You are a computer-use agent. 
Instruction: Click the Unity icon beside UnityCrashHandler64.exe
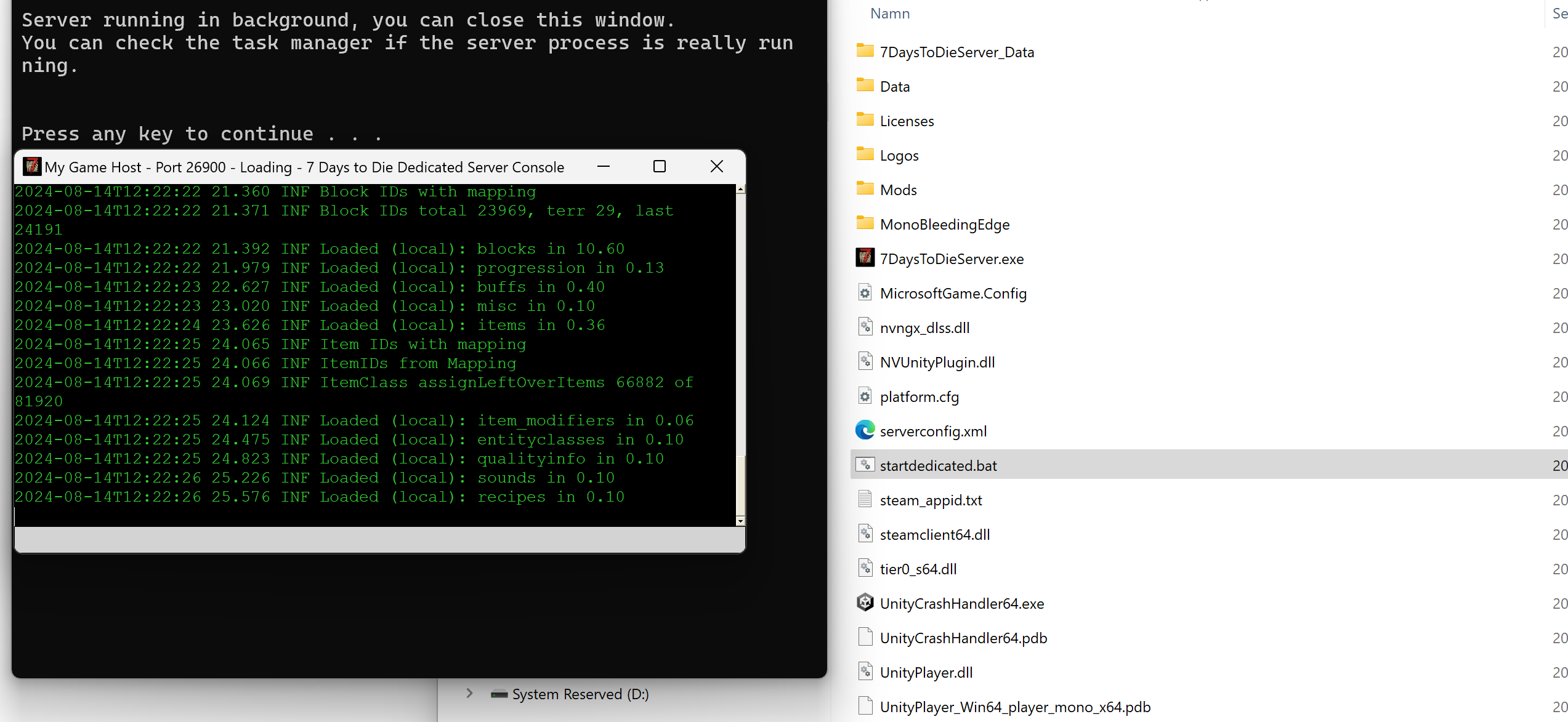tap(865, 603)
